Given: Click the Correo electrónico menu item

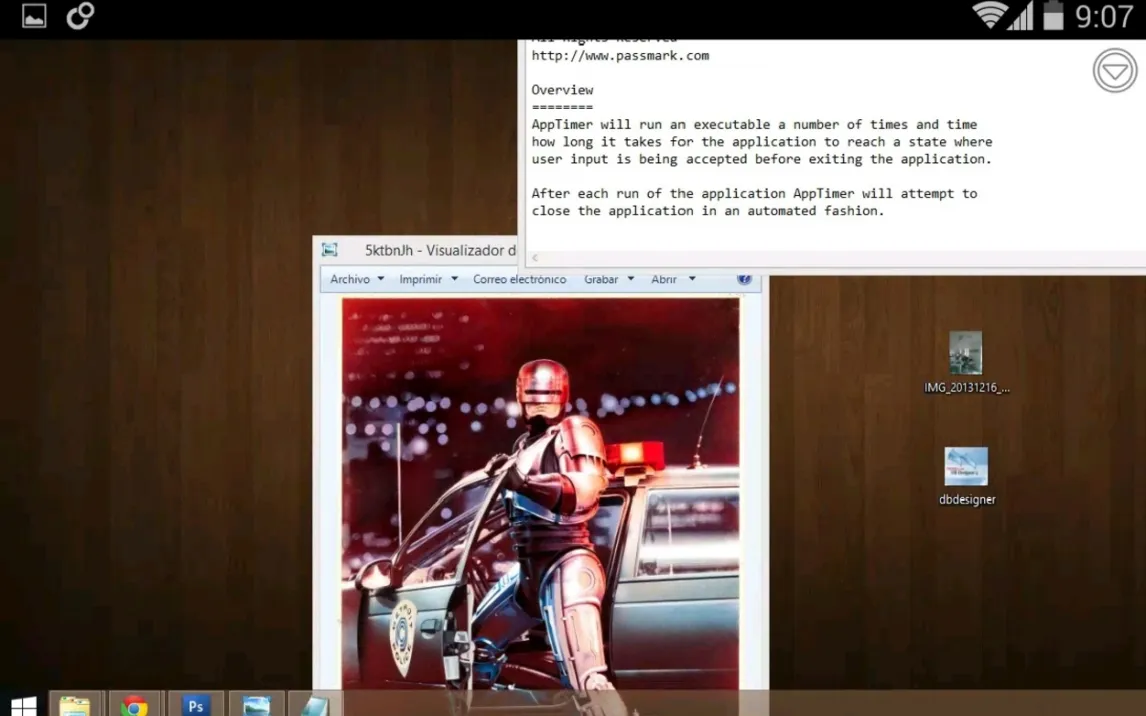Looking at the screenshot, I should tap(519, 279).
